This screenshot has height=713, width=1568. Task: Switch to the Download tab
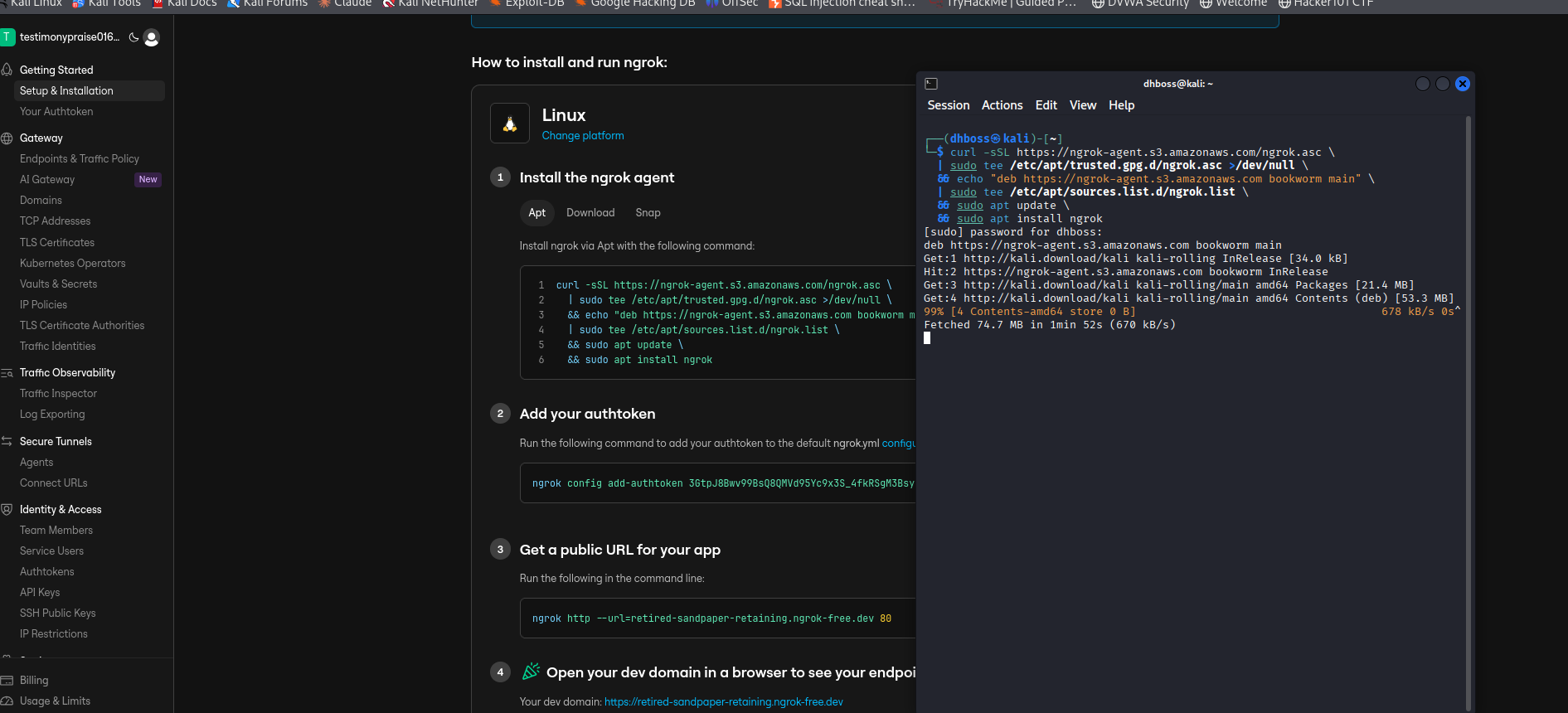pos(590,213)
